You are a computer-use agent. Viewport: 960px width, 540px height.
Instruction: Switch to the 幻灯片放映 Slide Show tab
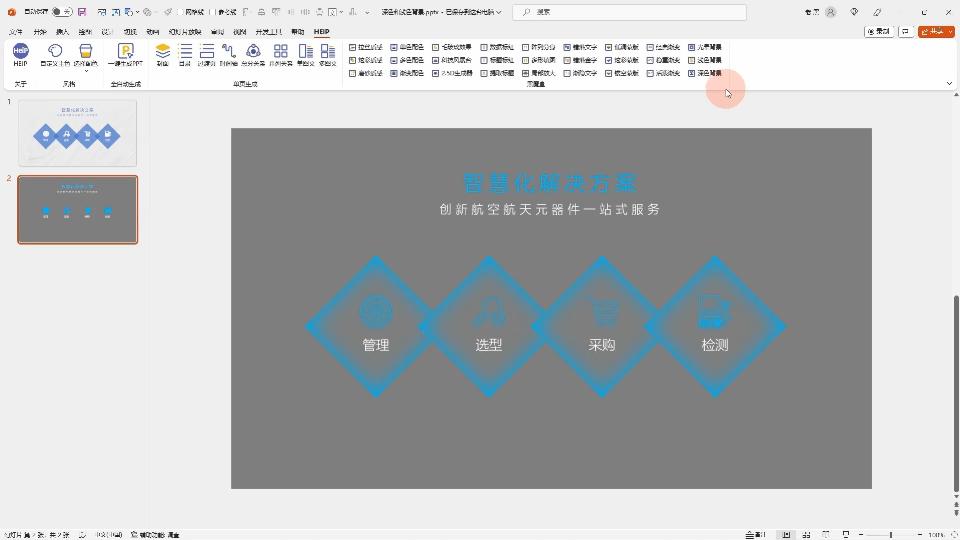185,32
